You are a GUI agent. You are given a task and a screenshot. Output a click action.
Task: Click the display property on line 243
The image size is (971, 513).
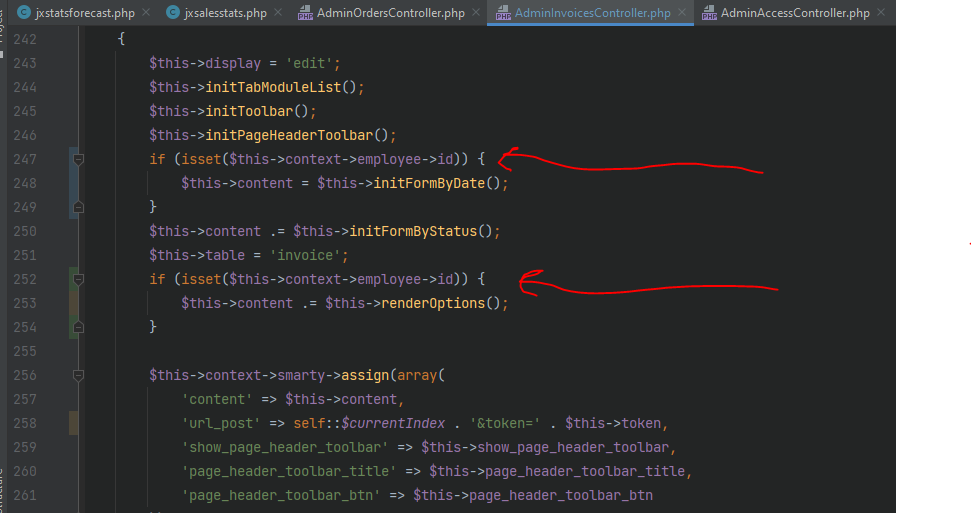(x=233, y=64)
